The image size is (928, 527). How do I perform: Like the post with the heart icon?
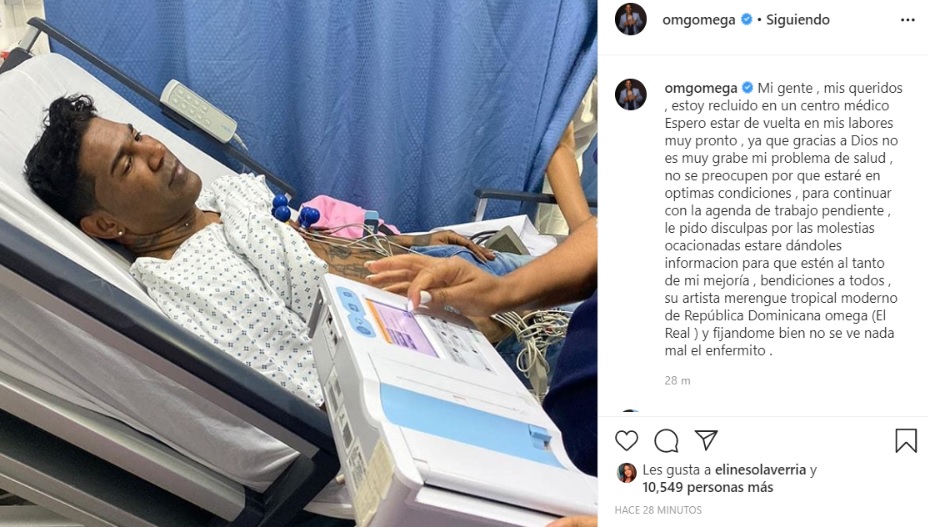[x=626, y=441]
